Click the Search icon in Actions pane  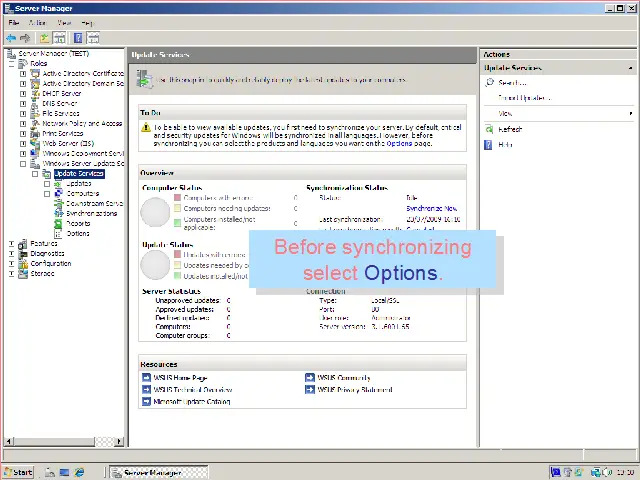pyautogui.click(x=489, y=82)
